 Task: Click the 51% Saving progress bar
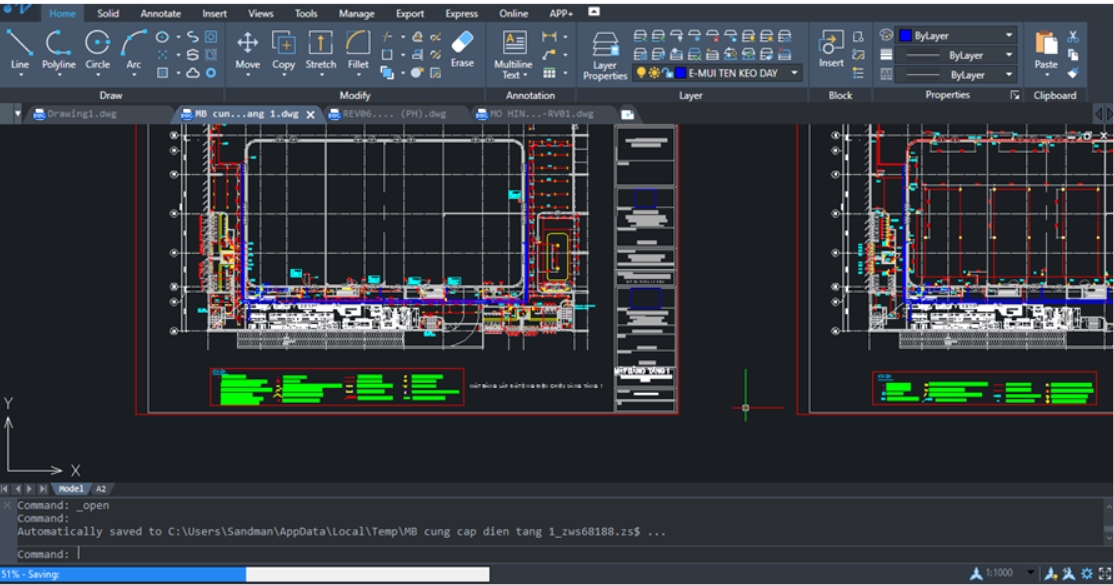coord(245,574)
